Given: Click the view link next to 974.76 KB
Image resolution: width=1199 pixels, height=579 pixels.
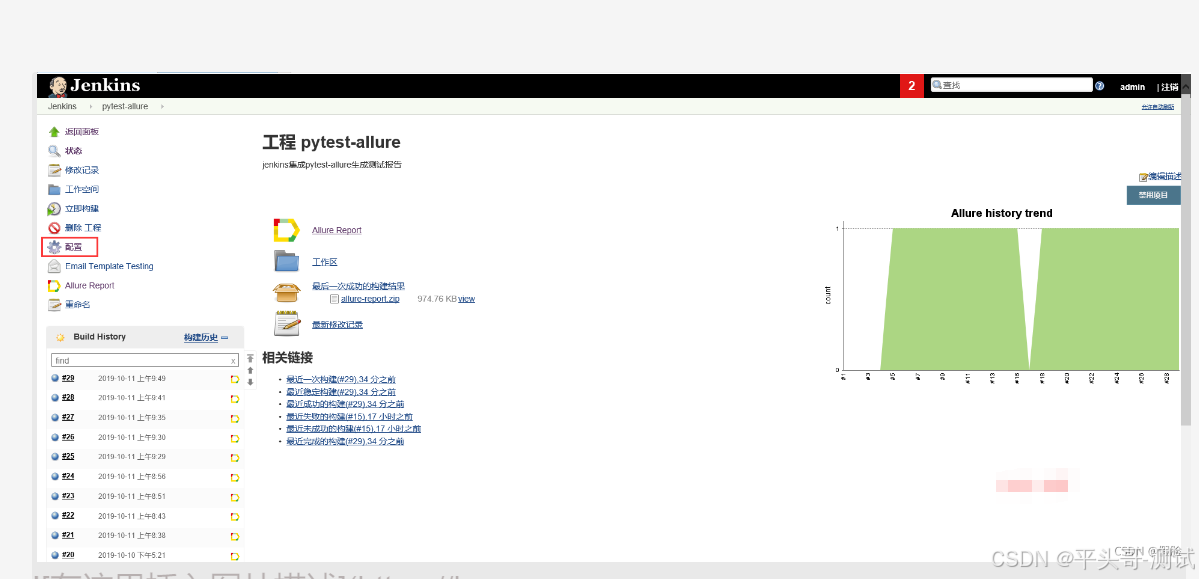Looking at the screenshot, I should pyautogui.click(x=466, y=298).
